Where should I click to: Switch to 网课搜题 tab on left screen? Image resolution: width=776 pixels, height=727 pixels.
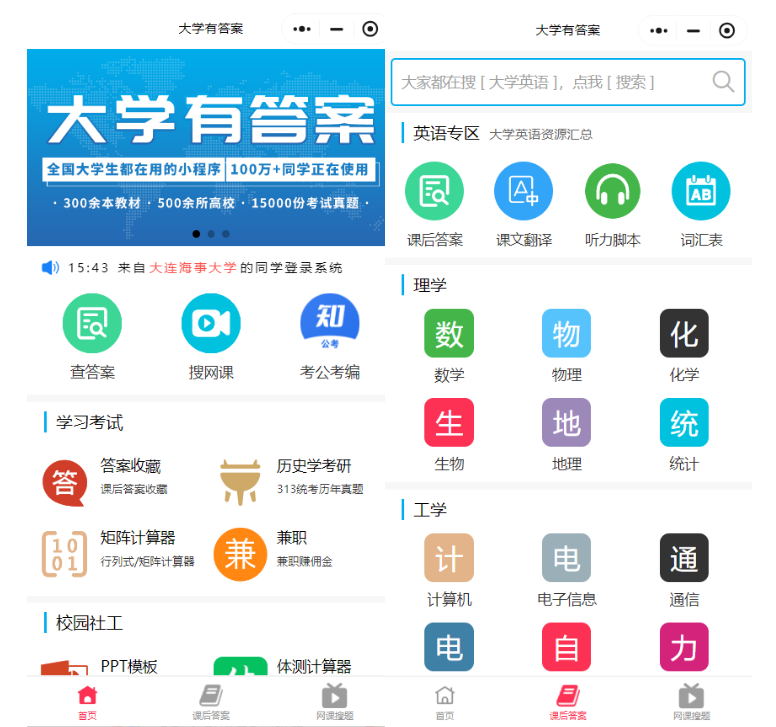coord(334,702)
